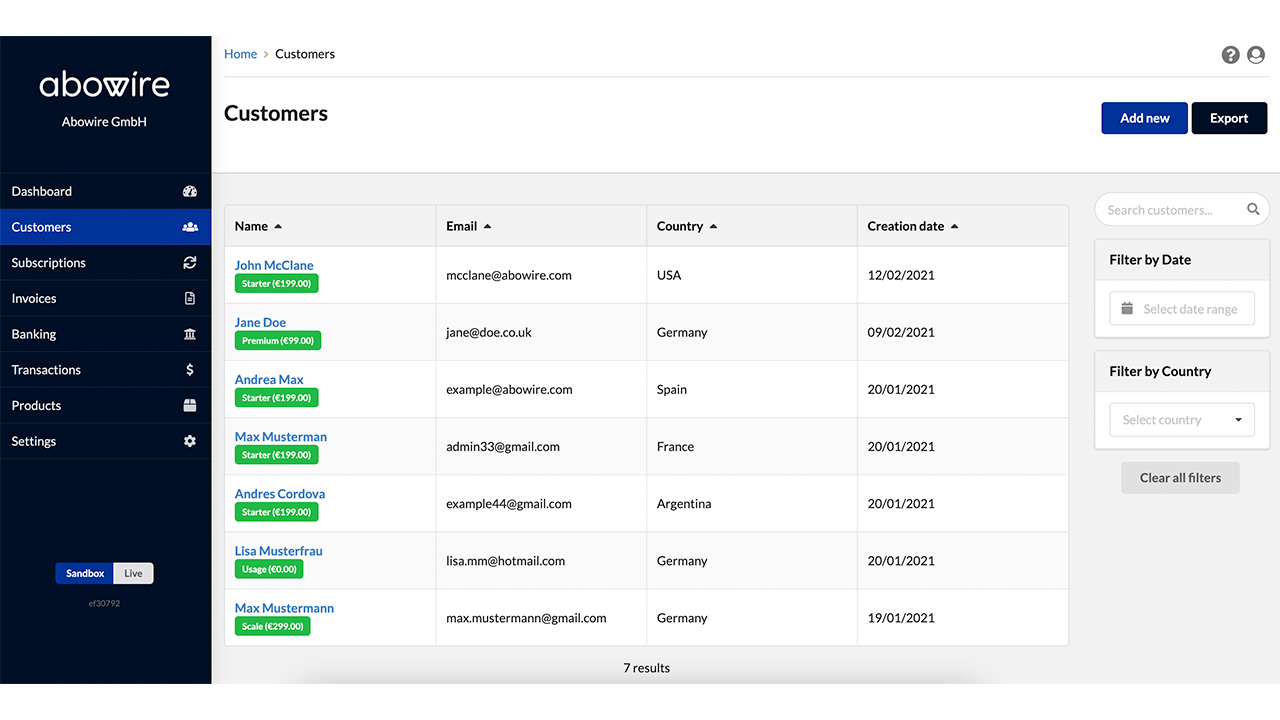Open the user account profile icon

pos(1256,55)
